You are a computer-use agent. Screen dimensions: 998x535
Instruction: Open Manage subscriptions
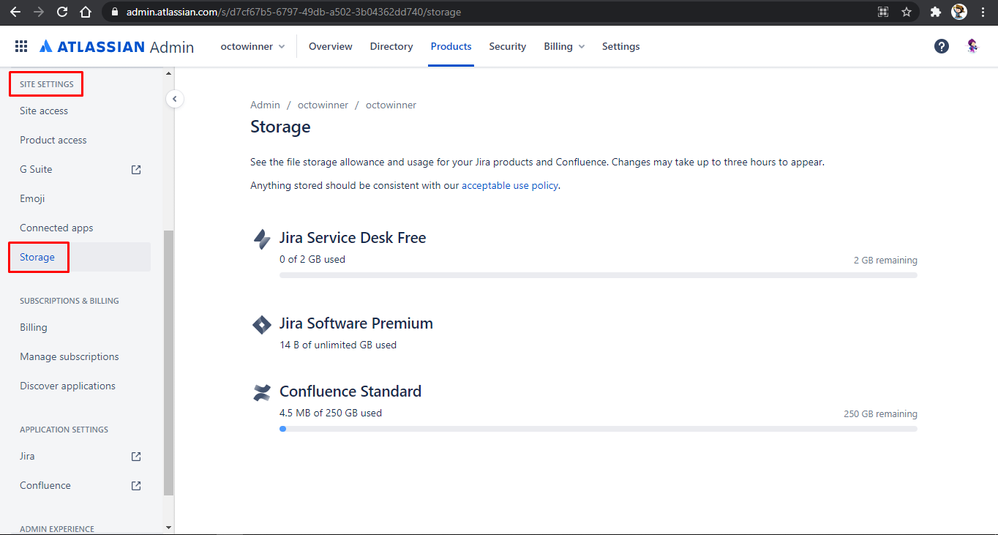tap(69, 356)
